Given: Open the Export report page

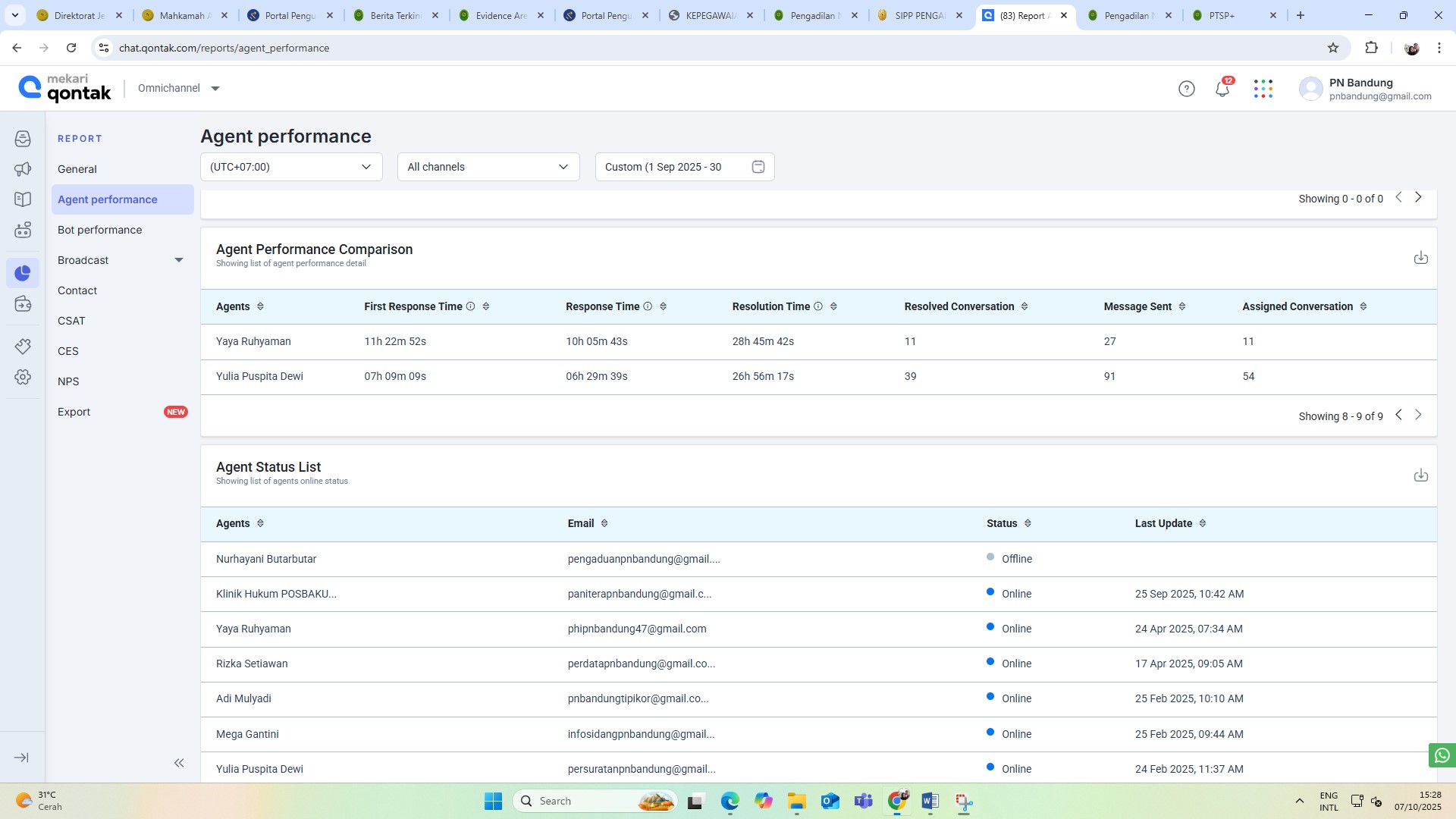Looking at the screenshot, I should pyautogui.click(x=74, y=412).
